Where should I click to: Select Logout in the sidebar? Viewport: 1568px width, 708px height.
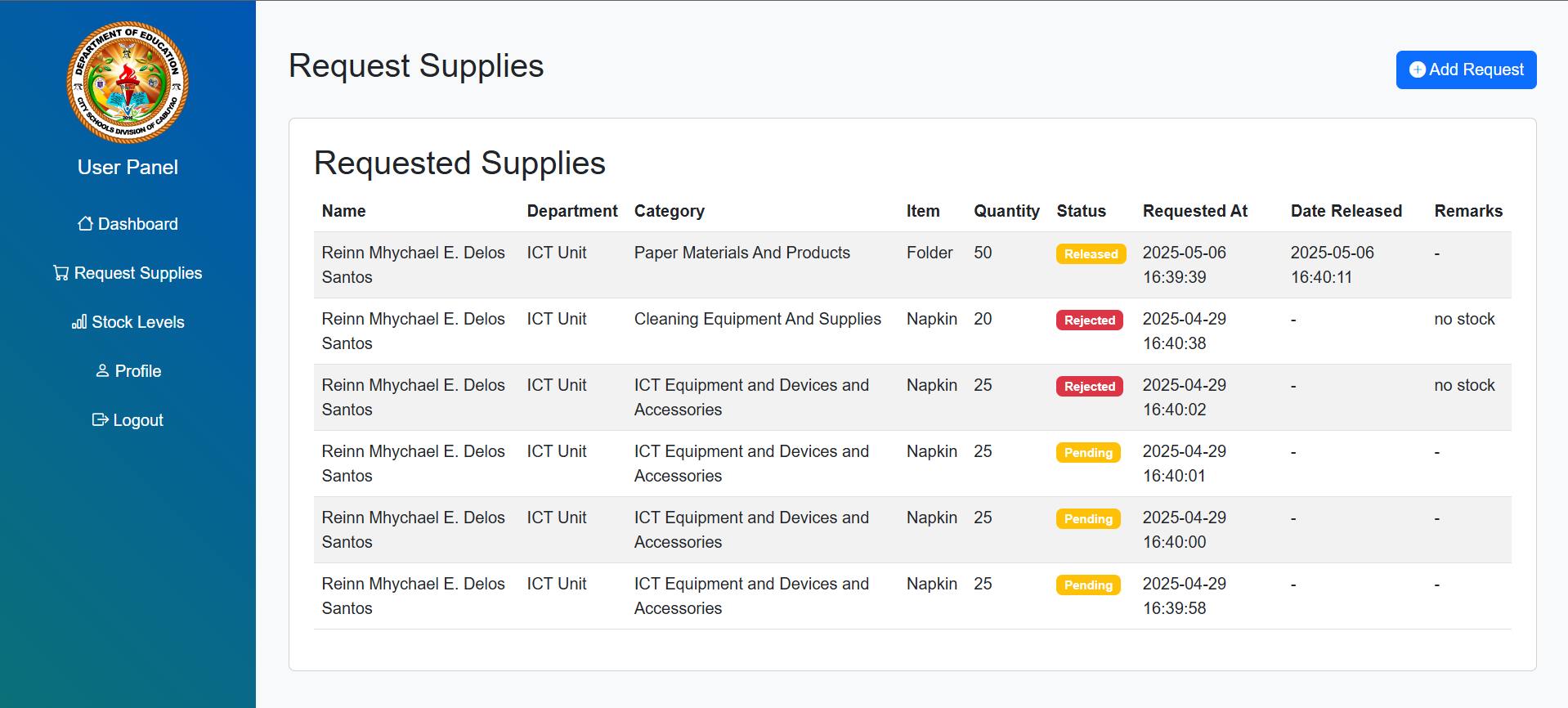(x=128, y=420)
